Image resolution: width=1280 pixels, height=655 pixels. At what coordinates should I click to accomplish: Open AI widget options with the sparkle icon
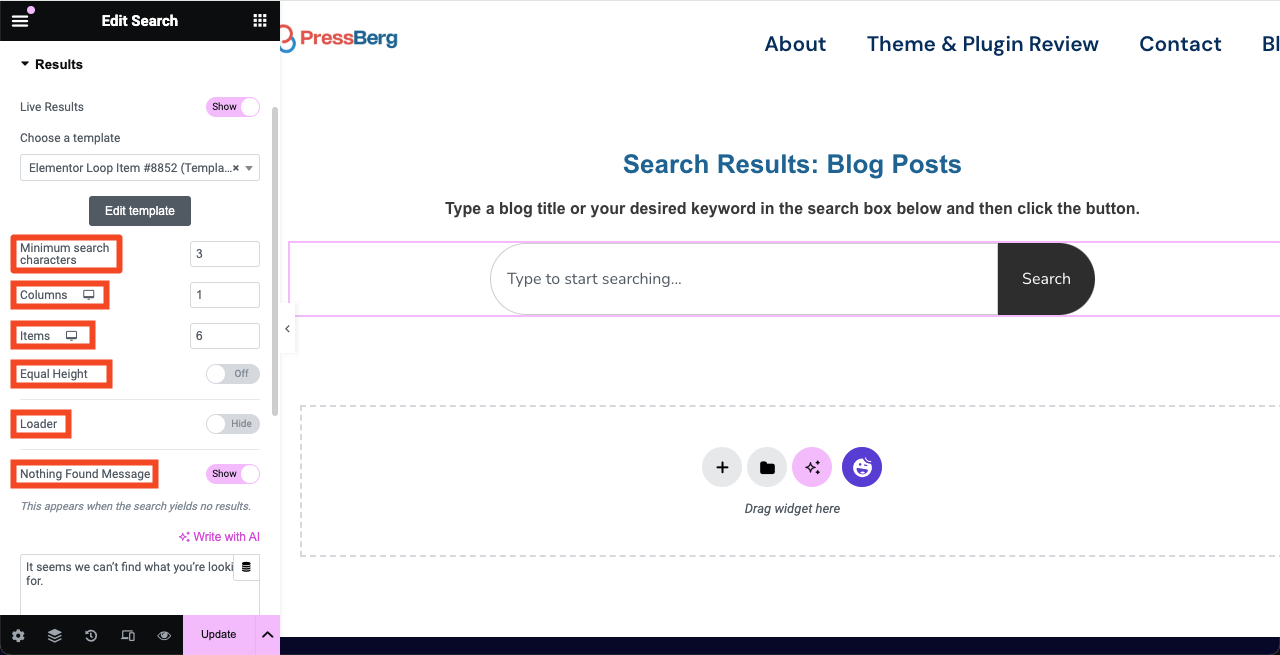[812, 467]
